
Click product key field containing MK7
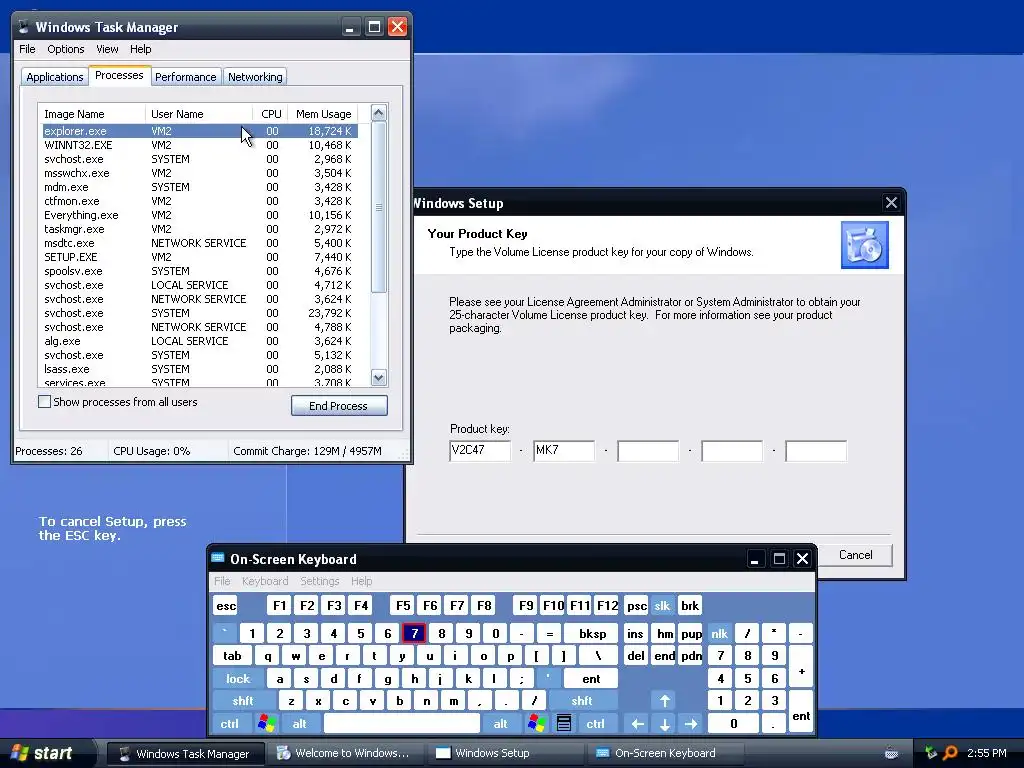click(x=564, y=451)
